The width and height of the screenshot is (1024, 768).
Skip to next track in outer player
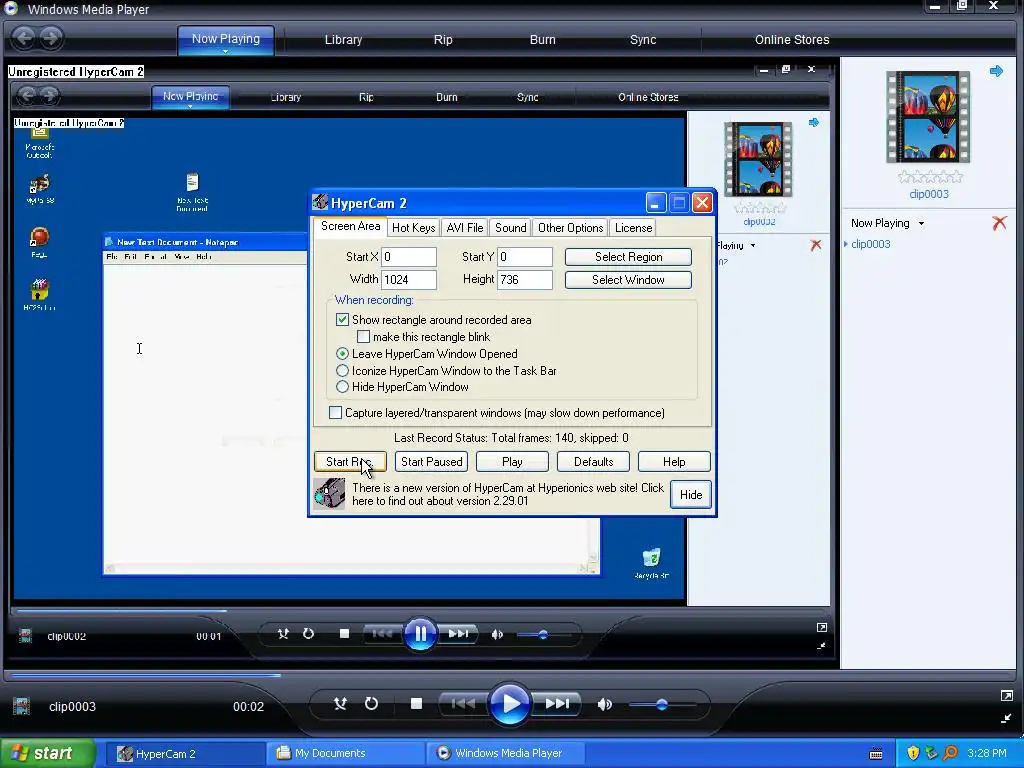click(557, 703)
